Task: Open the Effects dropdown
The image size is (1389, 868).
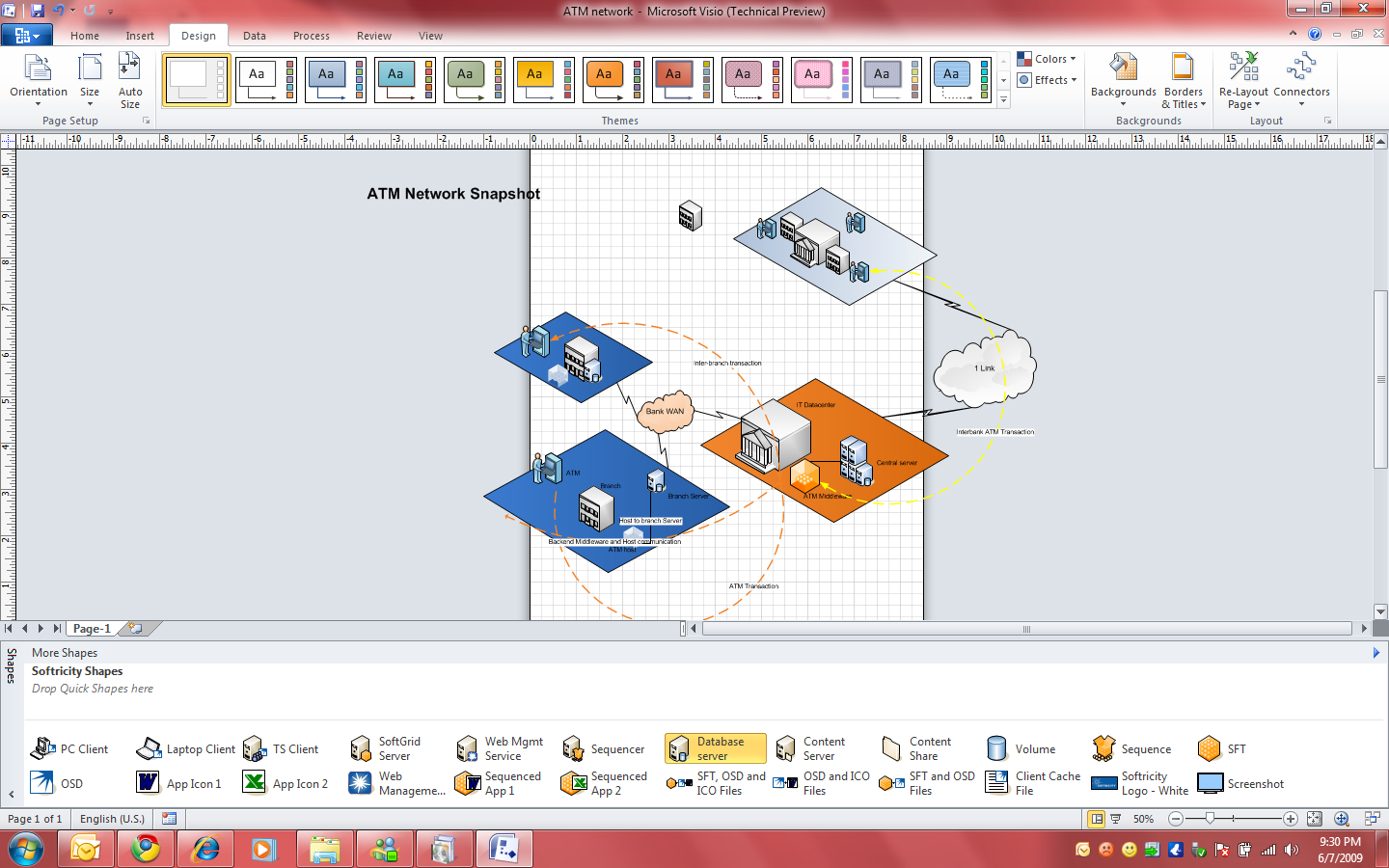Action: 1047,80
